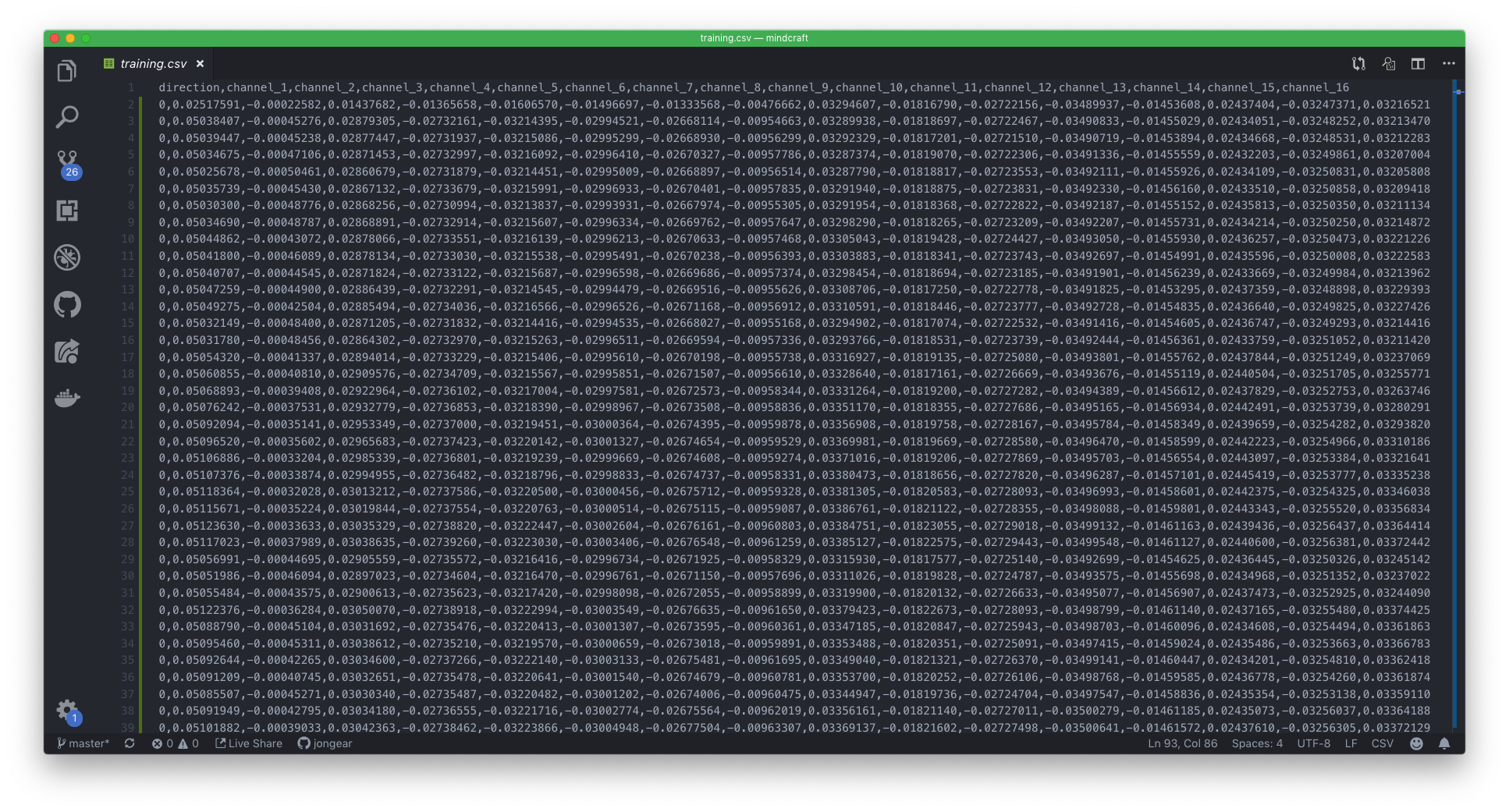Open the CSV language mode selector
Viewport: 1509px width, 812px height.
(x=1382, y=743)
